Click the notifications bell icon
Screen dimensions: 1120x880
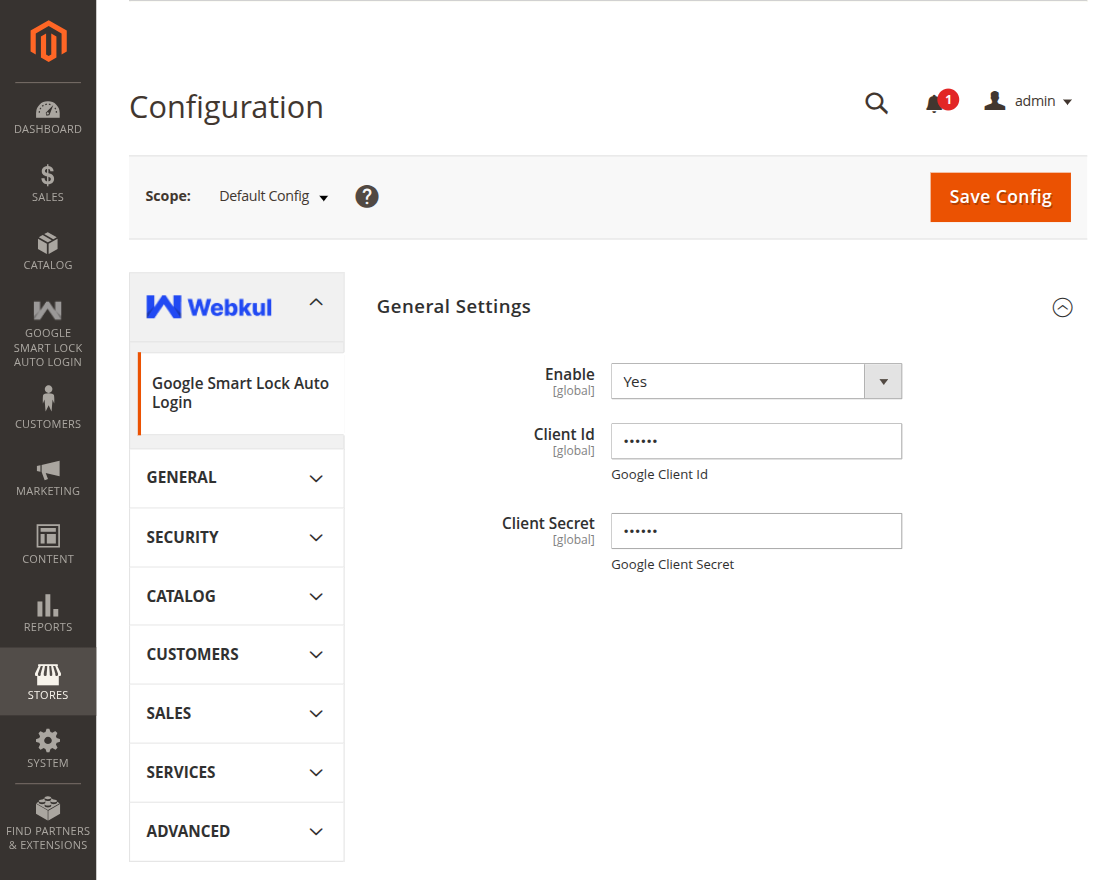(934, 102)
